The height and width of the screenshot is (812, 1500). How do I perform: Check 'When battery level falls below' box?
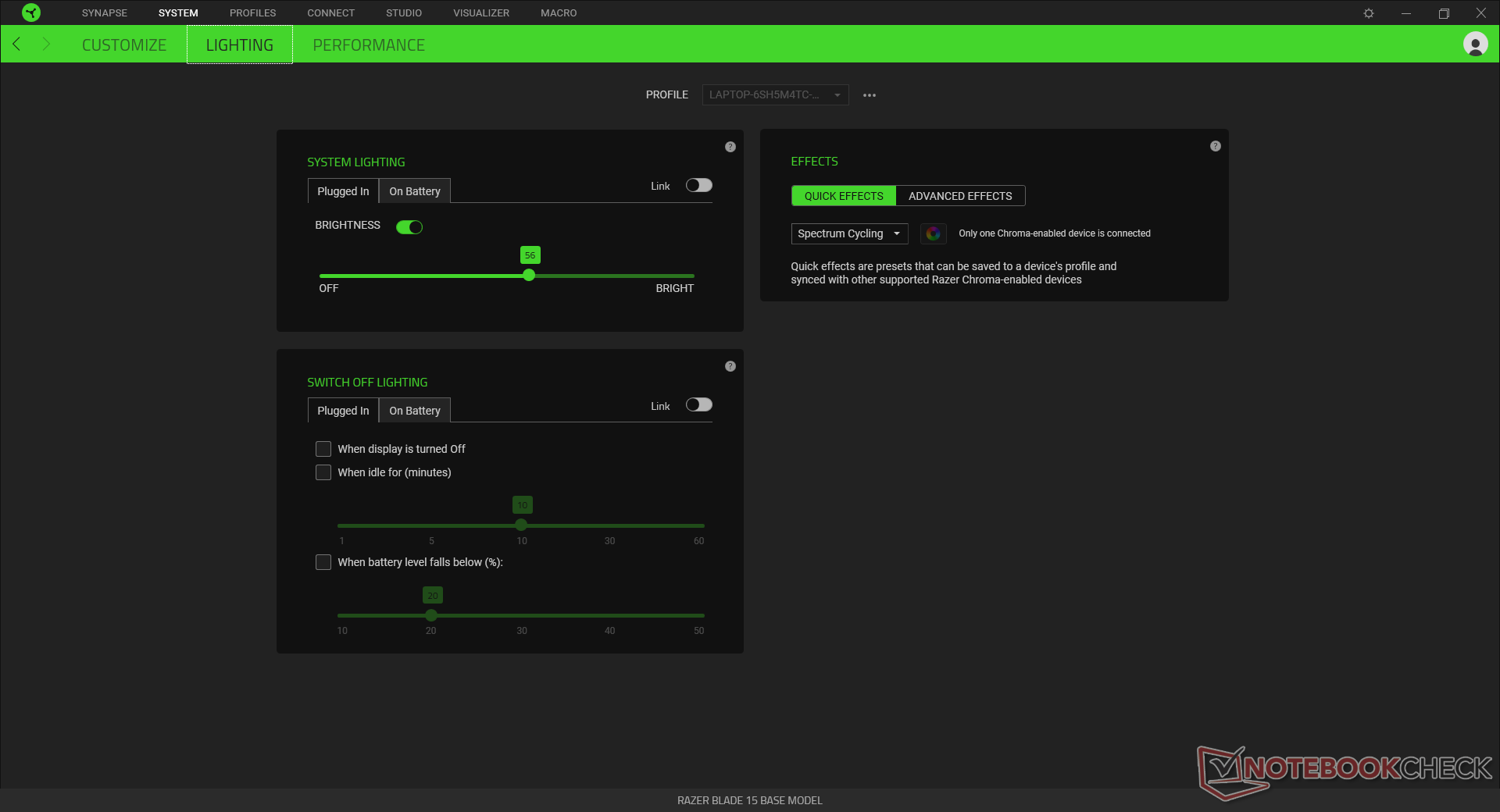323,562
